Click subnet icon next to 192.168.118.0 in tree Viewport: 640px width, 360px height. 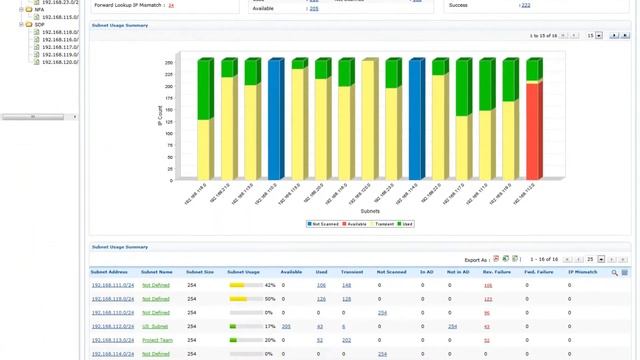tap(36, 32)
